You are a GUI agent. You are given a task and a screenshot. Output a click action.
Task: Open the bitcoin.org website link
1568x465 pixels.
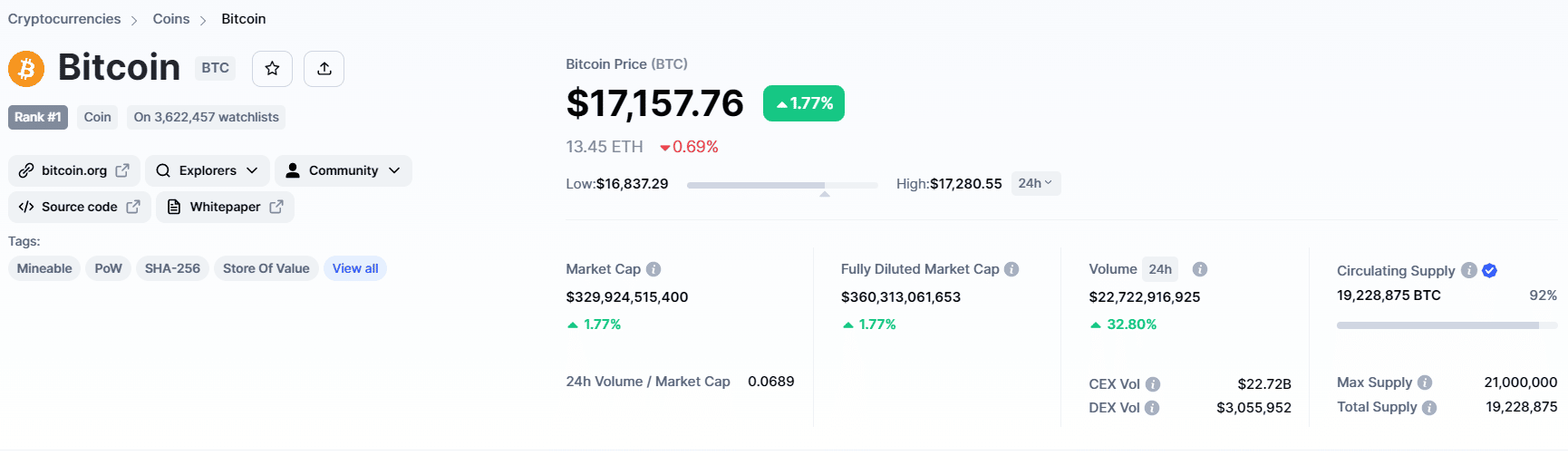(x=74, y=170)
